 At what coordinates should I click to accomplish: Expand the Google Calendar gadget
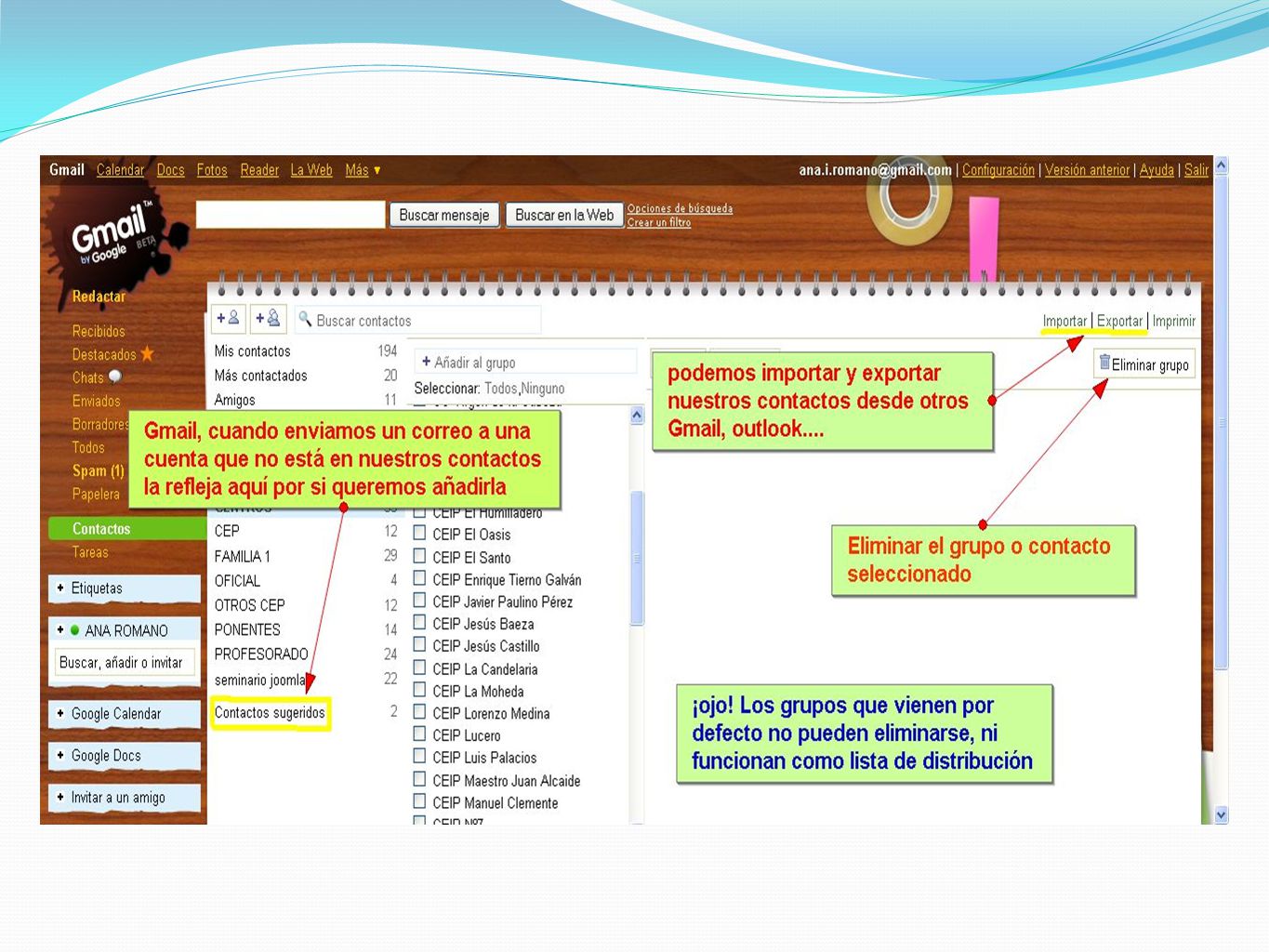(60, 713)
